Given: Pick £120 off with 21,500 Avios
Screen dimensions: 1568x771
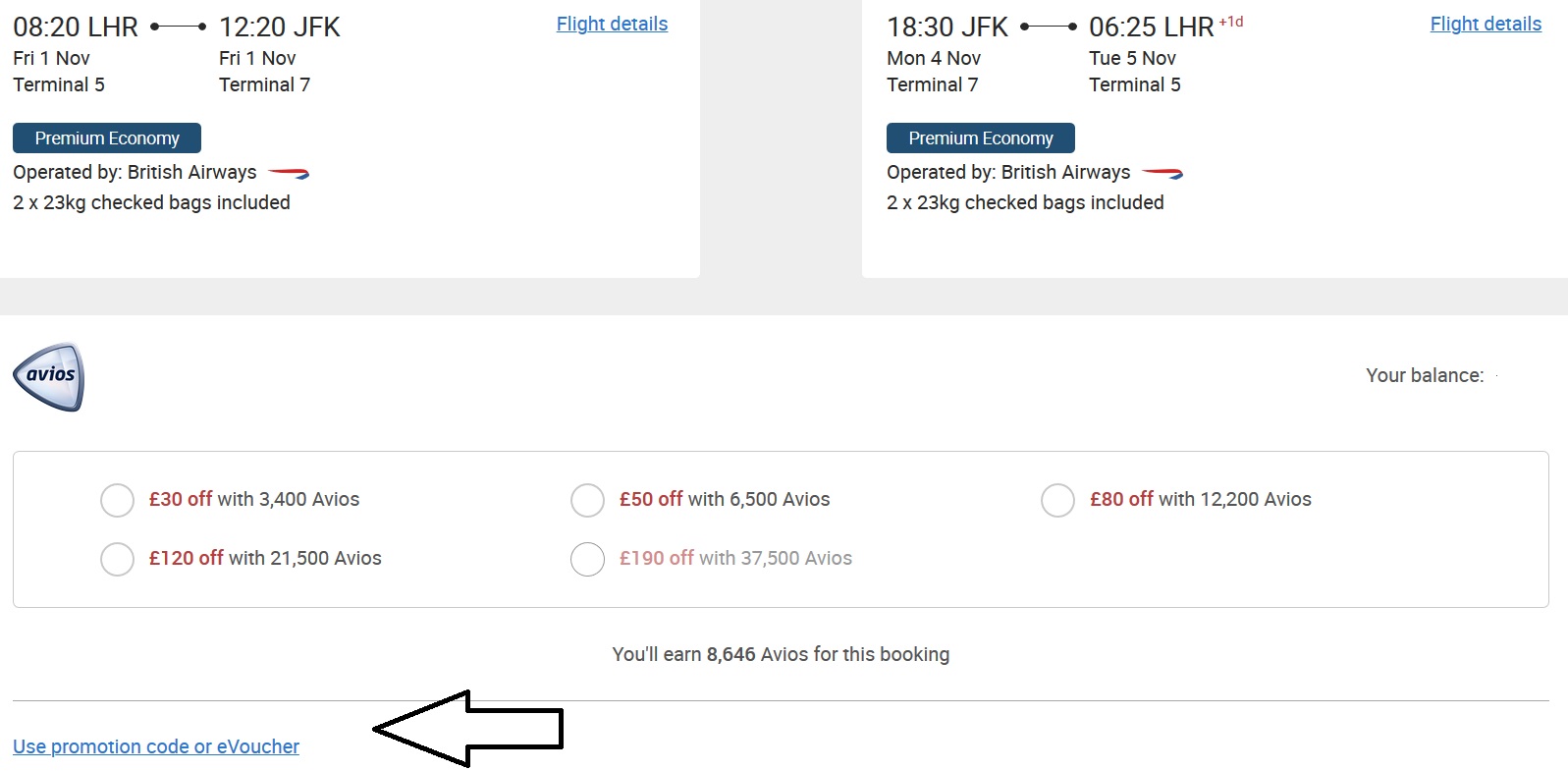Looking at the screenshot, I should (118, 559).
